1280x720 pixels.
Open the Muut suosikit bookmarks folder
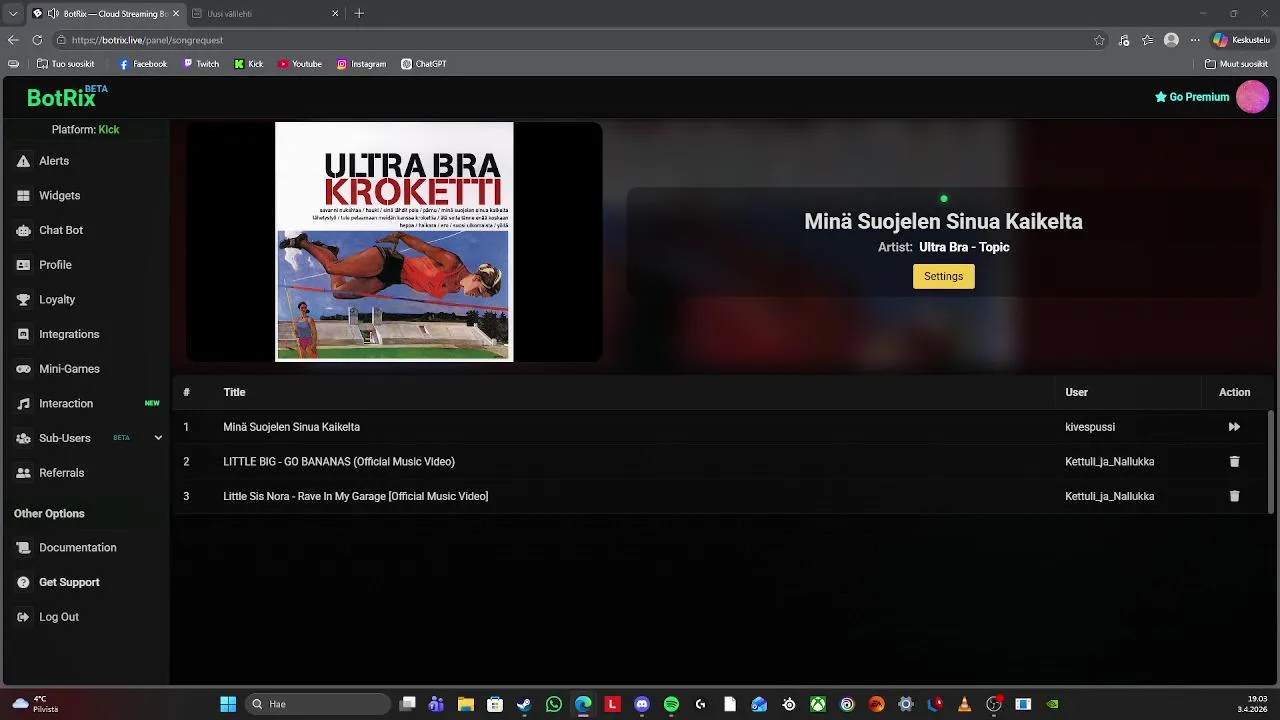point(1237,64)
